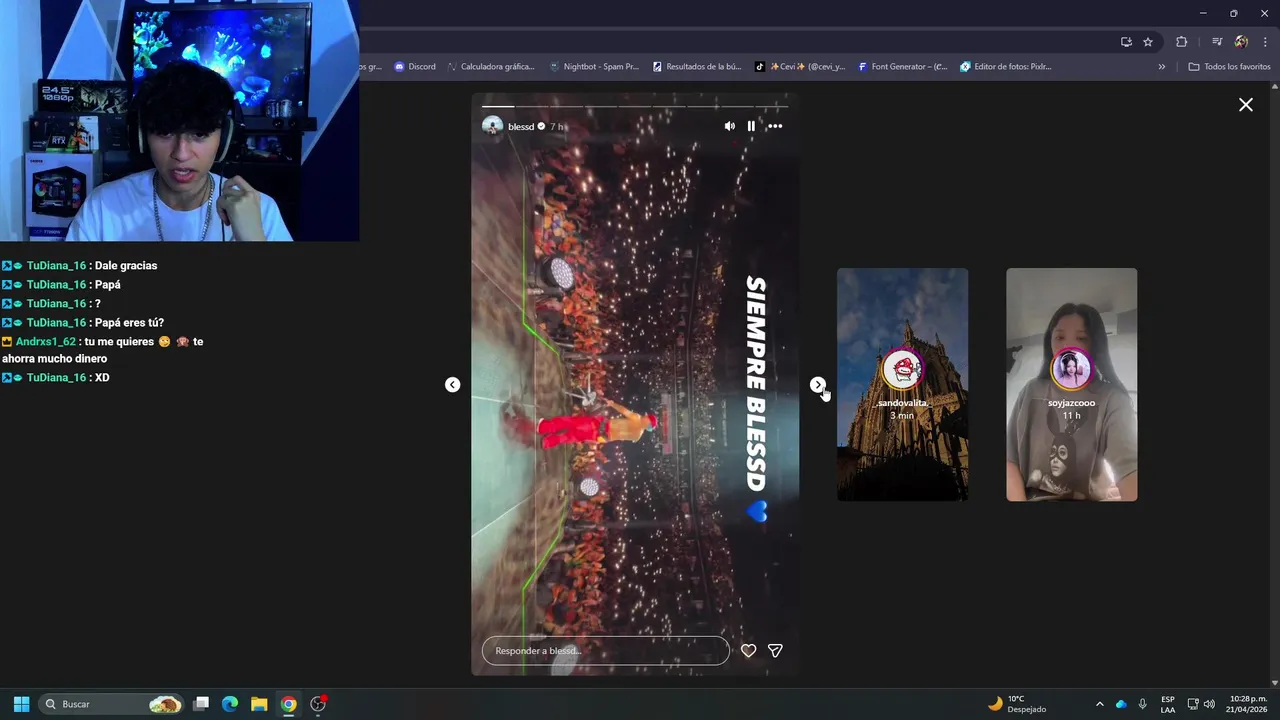Viewport: 1280px width, 720px height.
Task: Open the Chrome three-dot menu
Action: (x=1265, y=42)
